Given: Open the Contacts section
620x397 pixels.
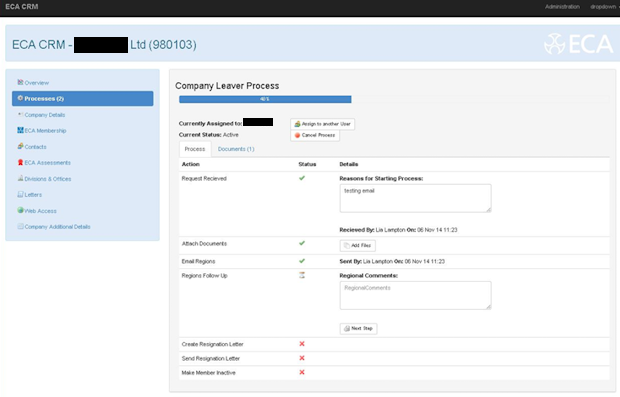Looking at the screenshot, I should (x=35, y=147).
